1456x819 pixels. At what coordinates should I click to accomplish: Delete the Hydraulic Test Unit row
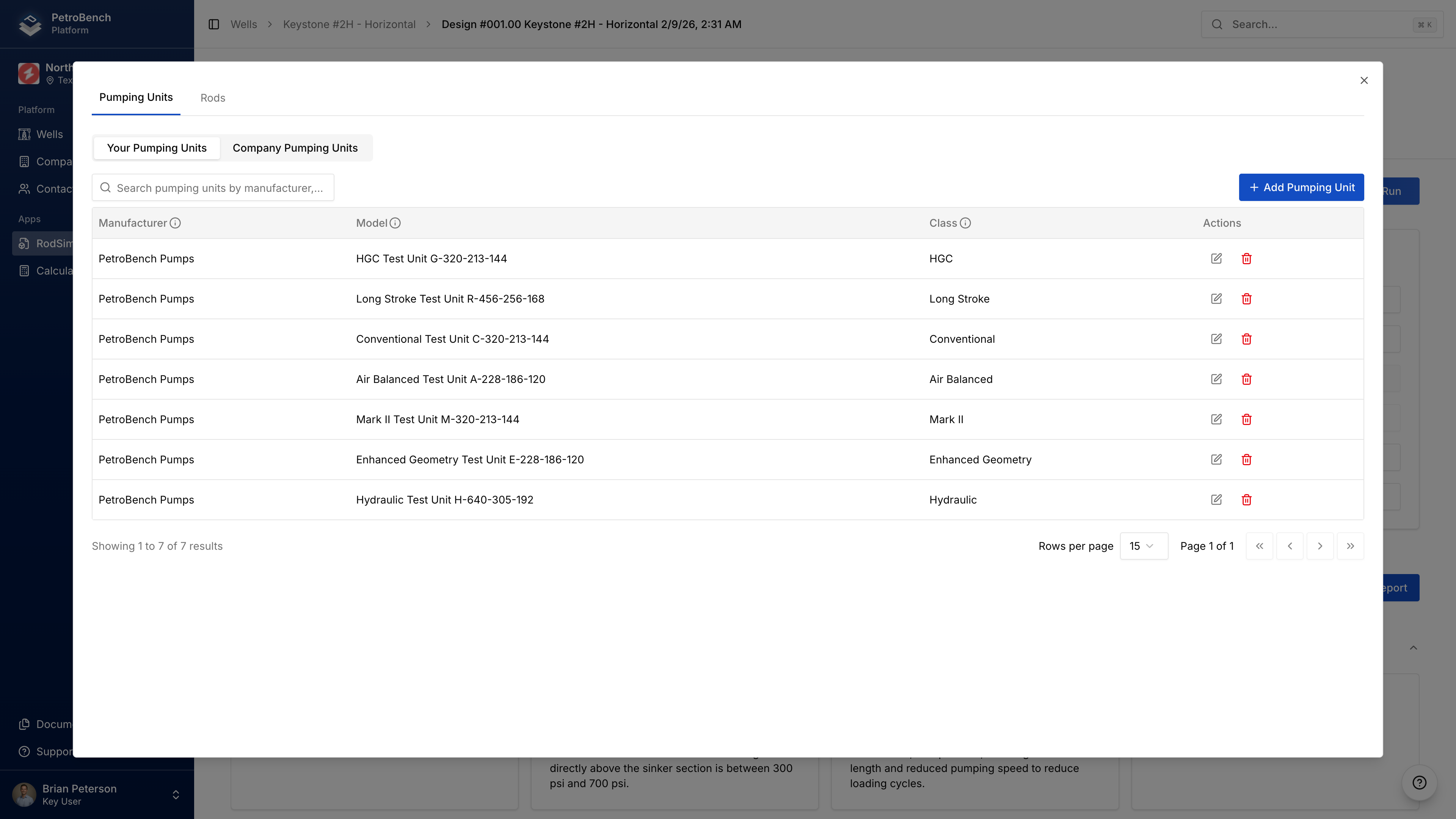coord(1247,500)
